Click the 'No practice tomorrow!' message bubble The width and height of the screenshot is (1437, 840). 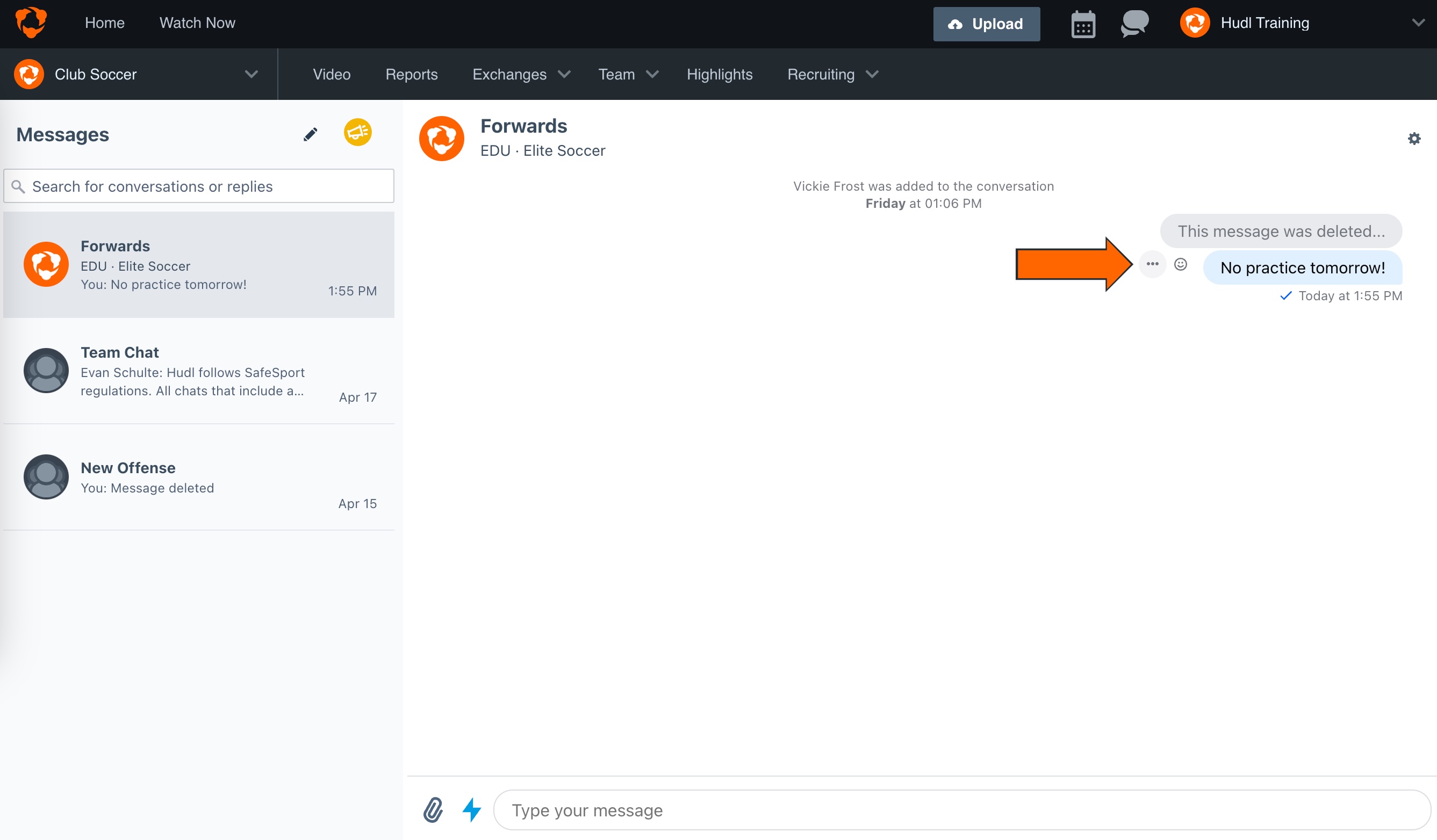tap(1303, 267)
